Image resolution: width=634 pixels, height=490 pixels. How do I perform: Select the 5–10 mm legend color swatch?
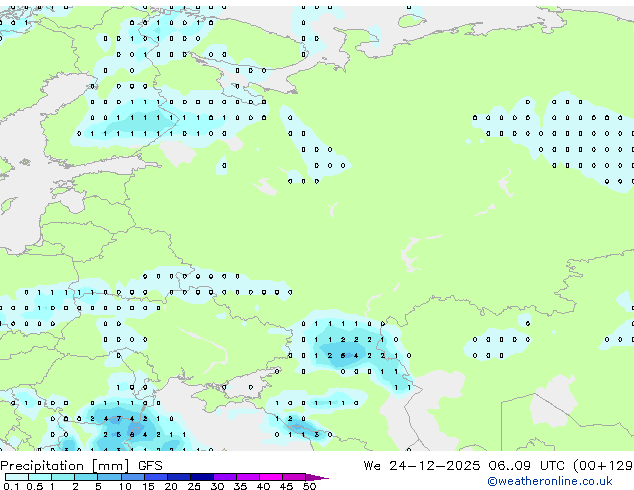point(109,477)
